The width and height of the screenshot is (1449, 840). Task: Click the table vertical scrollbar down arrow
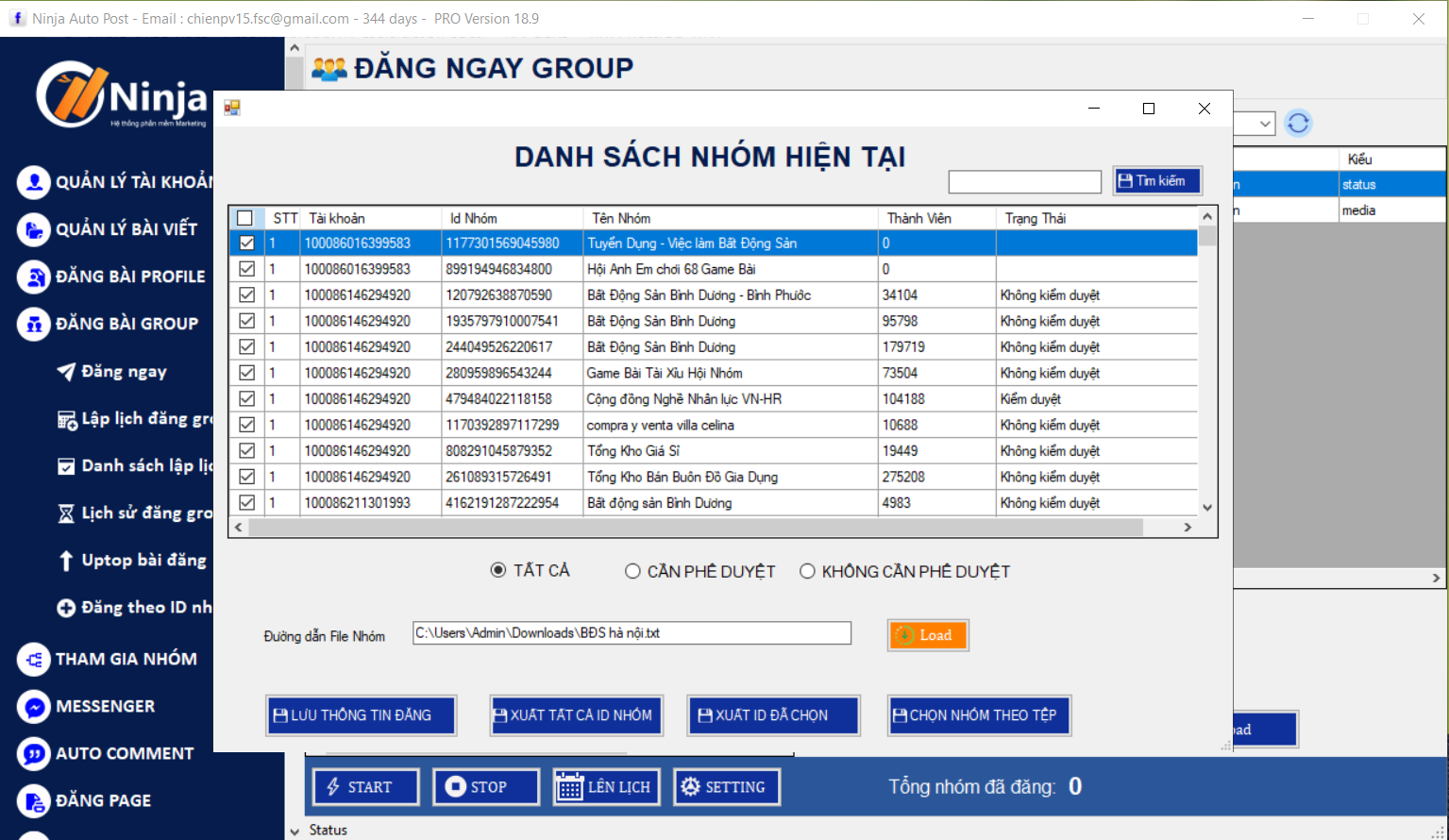[1207, 508]
